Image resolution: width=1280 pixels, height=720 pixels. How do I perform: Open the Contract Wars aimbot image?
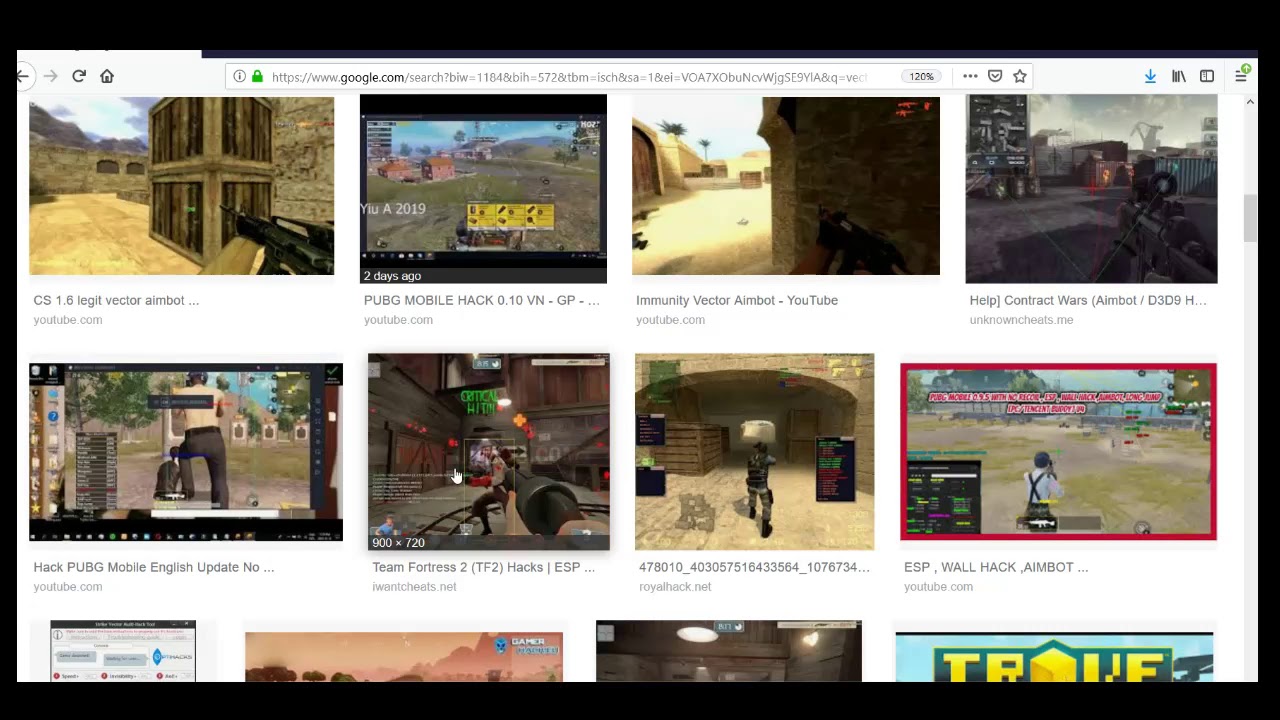(x=1091, y=189)
